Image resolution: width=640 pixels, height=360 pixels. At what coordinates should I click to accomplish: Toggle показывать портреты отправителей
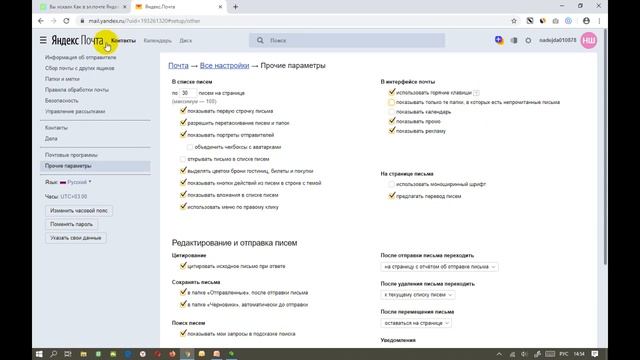[183, 135]
